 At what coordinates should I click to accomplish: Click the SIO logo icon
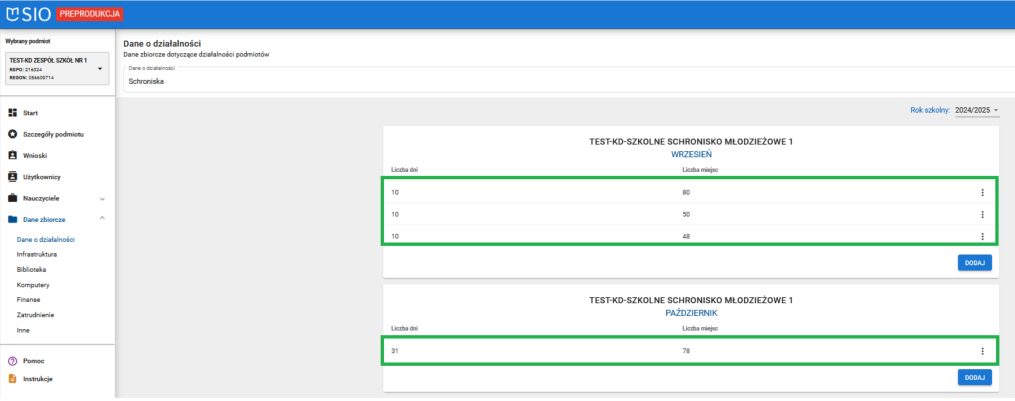[13, 14]
